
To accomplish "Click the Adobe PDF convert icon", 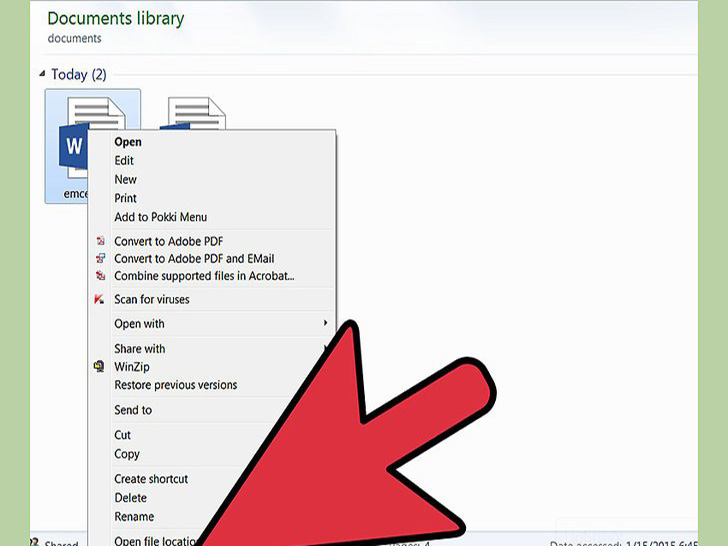I will (x=100, y=241).
